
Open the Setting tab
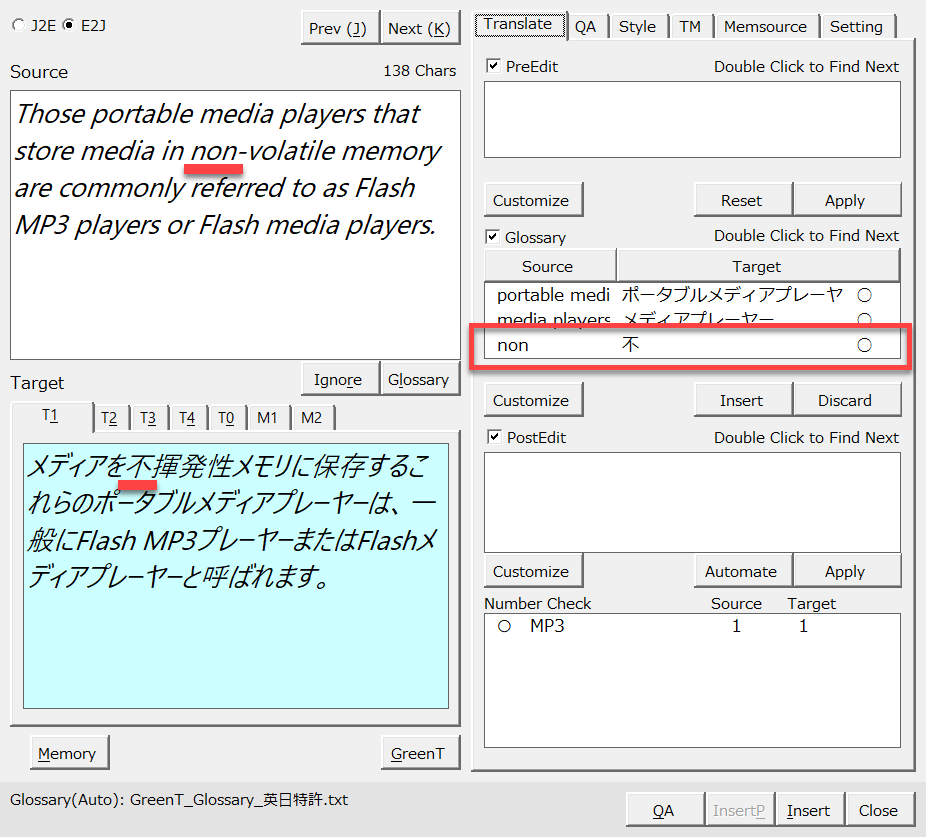(856, 27)
